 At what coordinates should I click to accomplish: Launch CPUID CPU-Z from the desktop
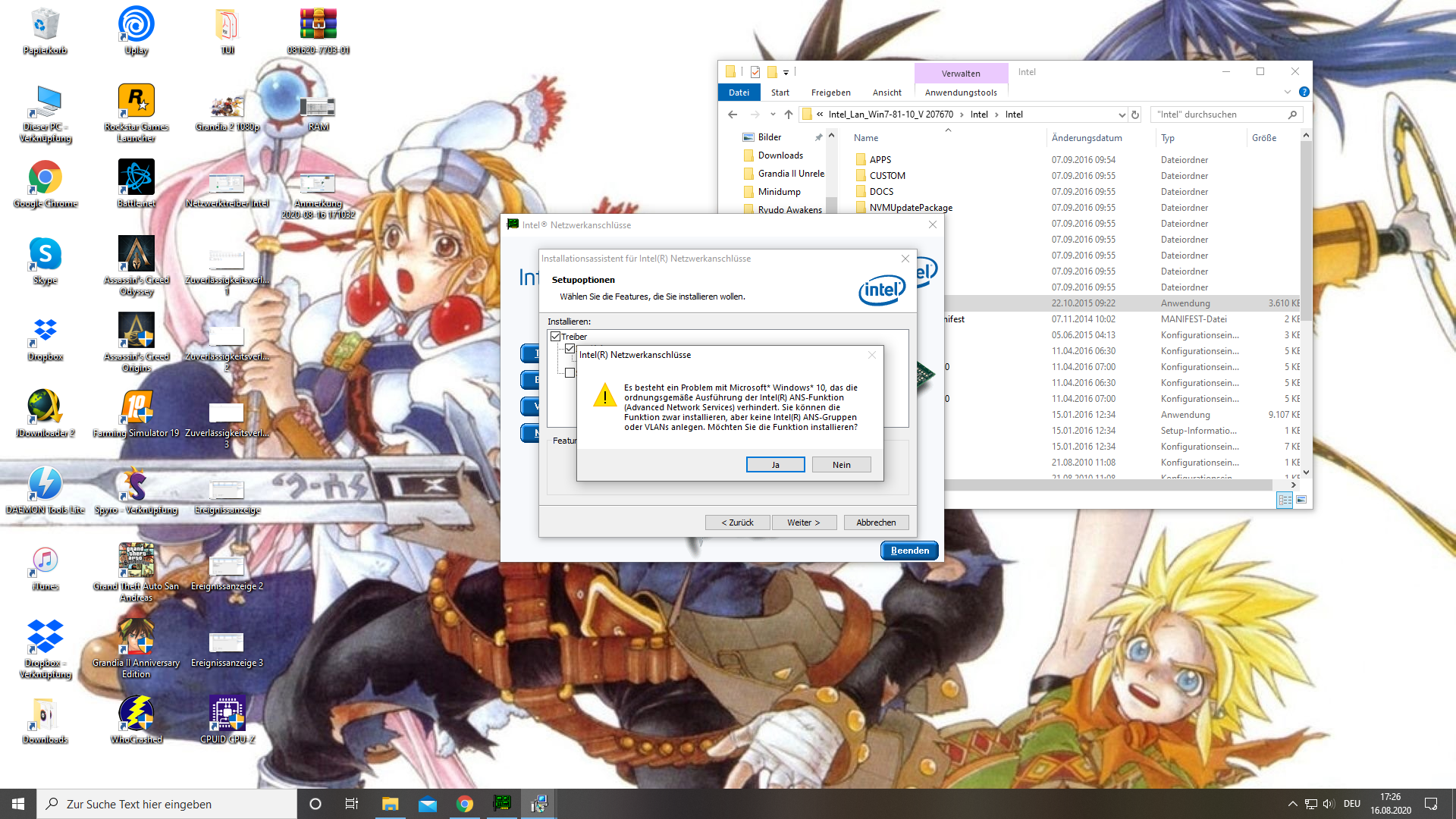pyautogui.click(x=227, y=720)
